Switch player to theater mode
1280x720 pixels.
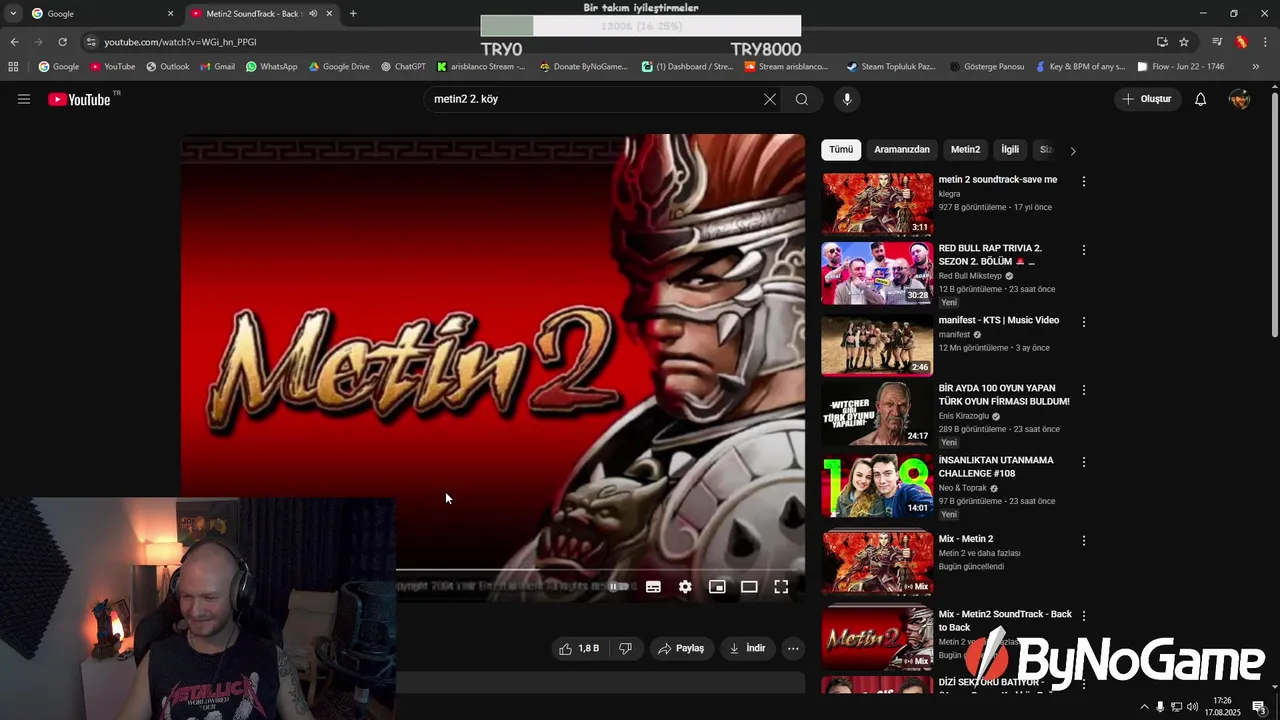tap(749, 587)
